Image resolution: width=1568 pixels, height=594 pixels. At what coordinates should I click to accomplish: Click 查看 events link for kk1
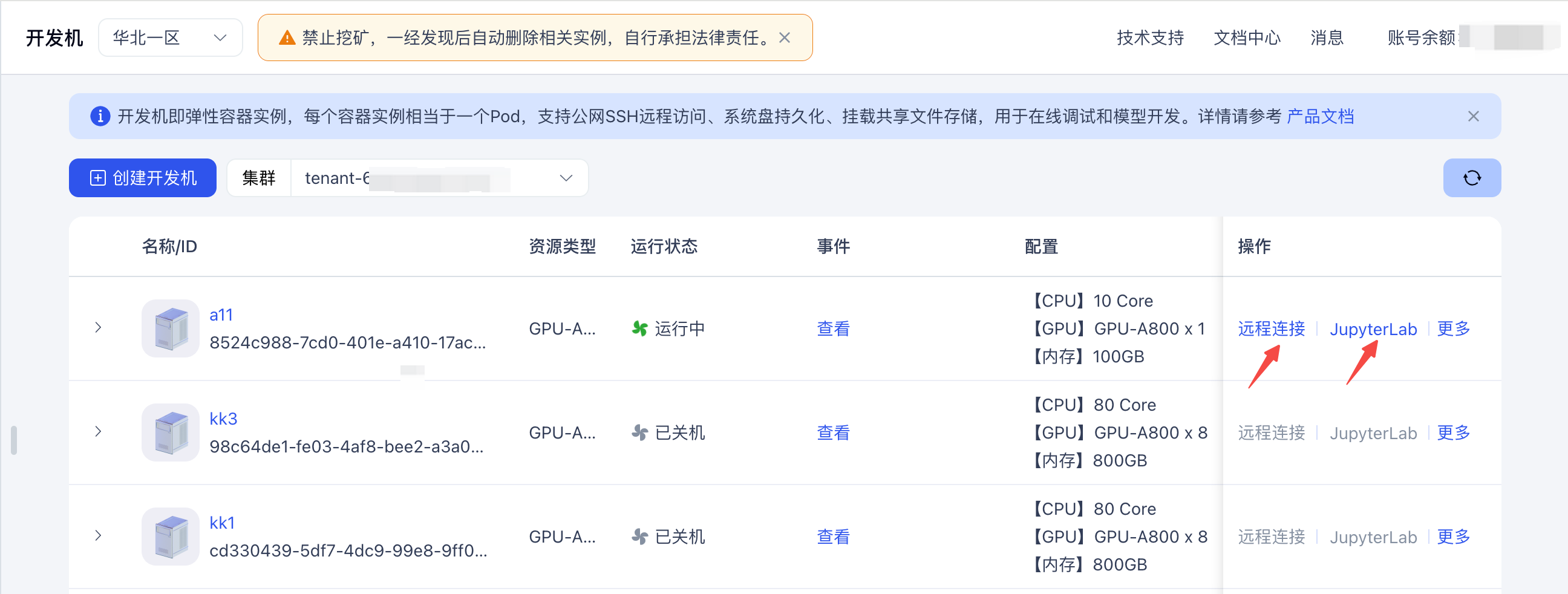tap(832, 536)
